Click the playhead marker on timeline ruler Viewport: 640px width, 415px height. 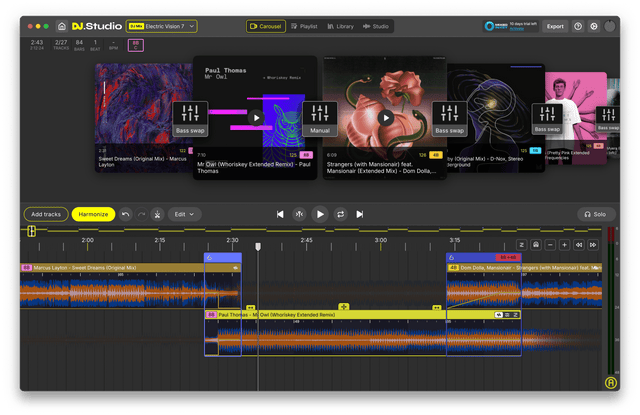coord(257,246)
